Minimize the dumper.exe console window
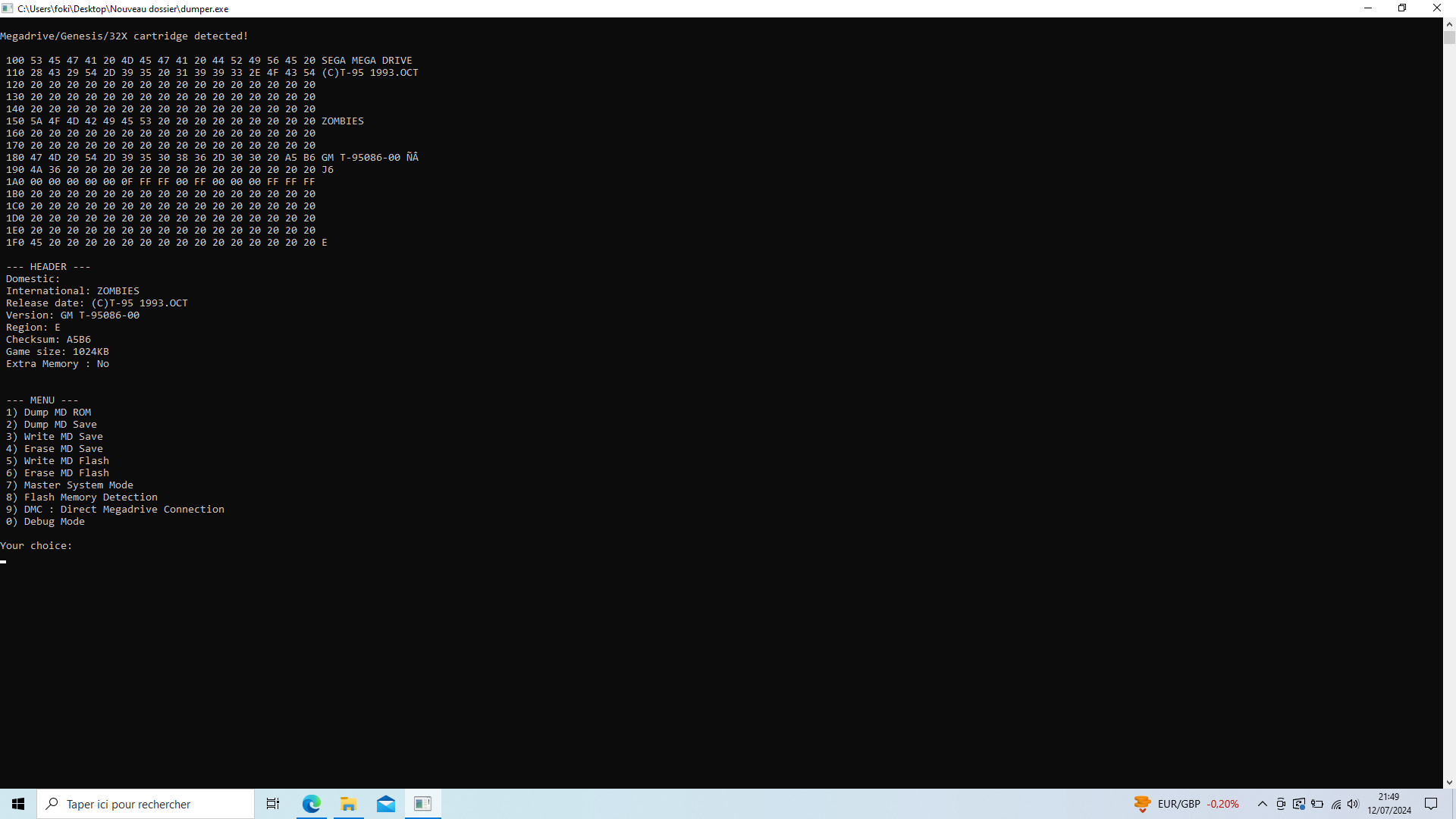The image size is (1456, 819). point(1368,8)
